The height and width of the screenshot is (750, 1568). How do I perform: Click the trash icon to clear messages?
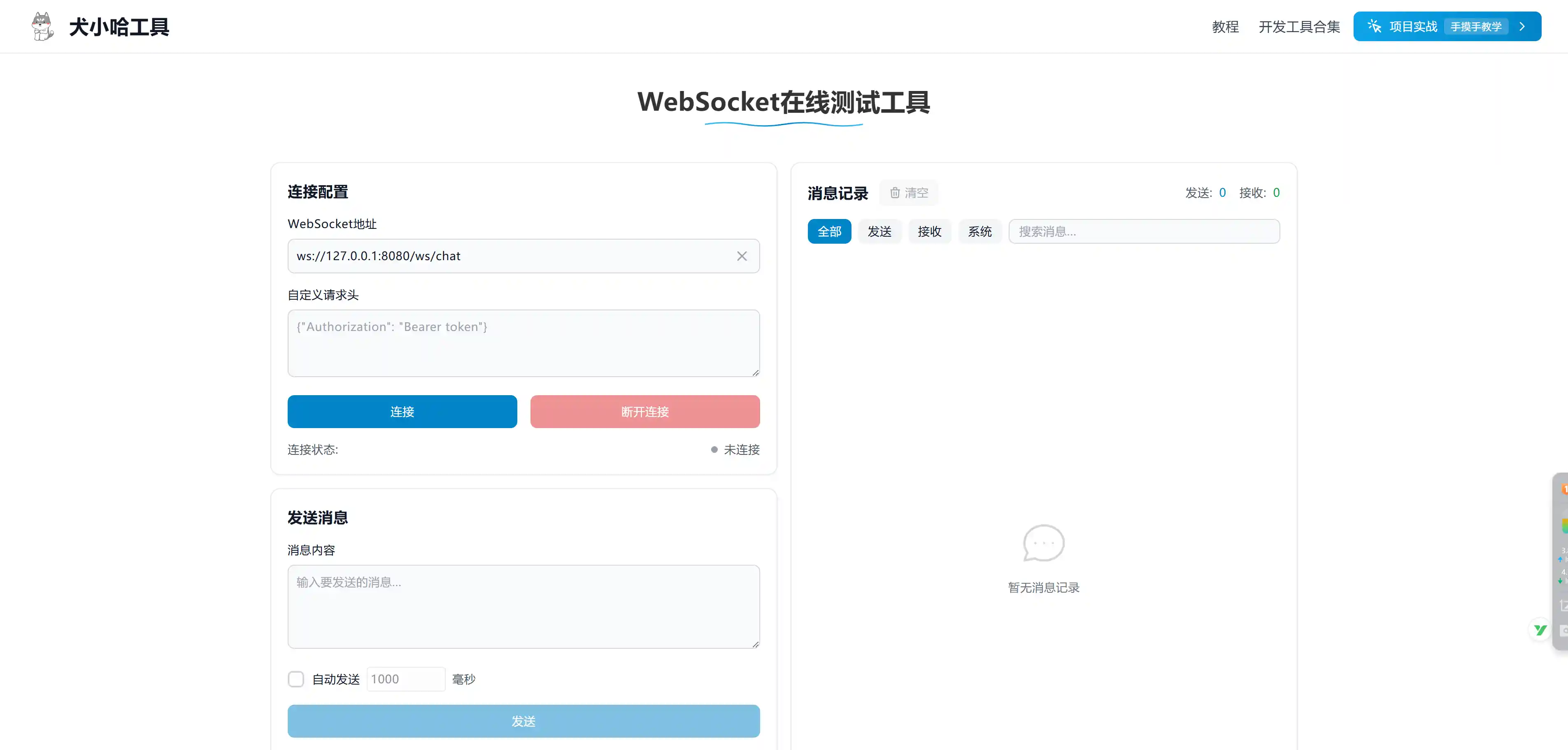pyautogui.click(x=895, y=193)
